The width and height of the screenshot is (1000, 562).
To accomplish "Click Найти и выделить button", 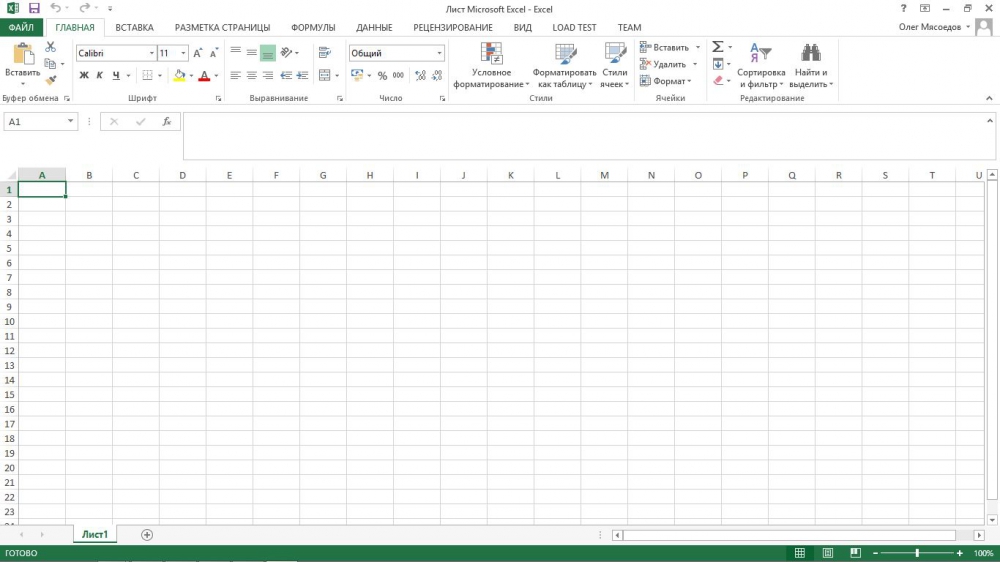I will click(x=810, y=66).
